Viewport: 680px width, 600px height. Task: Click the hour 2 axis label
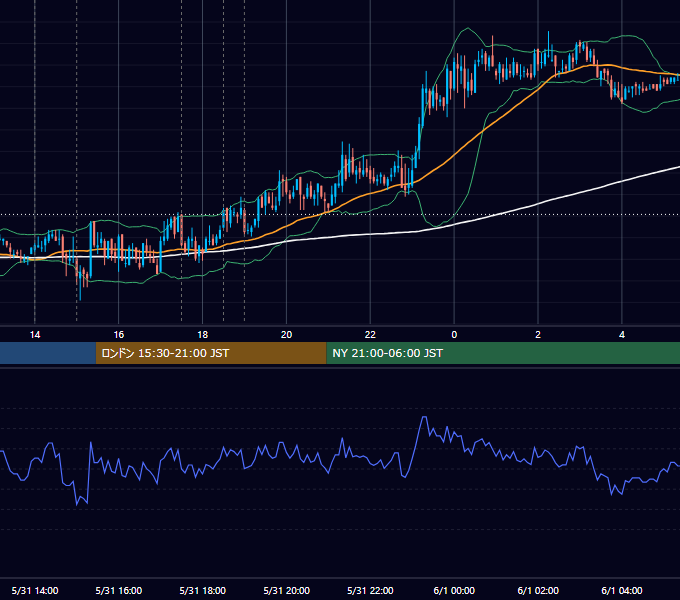click(538, 335)
